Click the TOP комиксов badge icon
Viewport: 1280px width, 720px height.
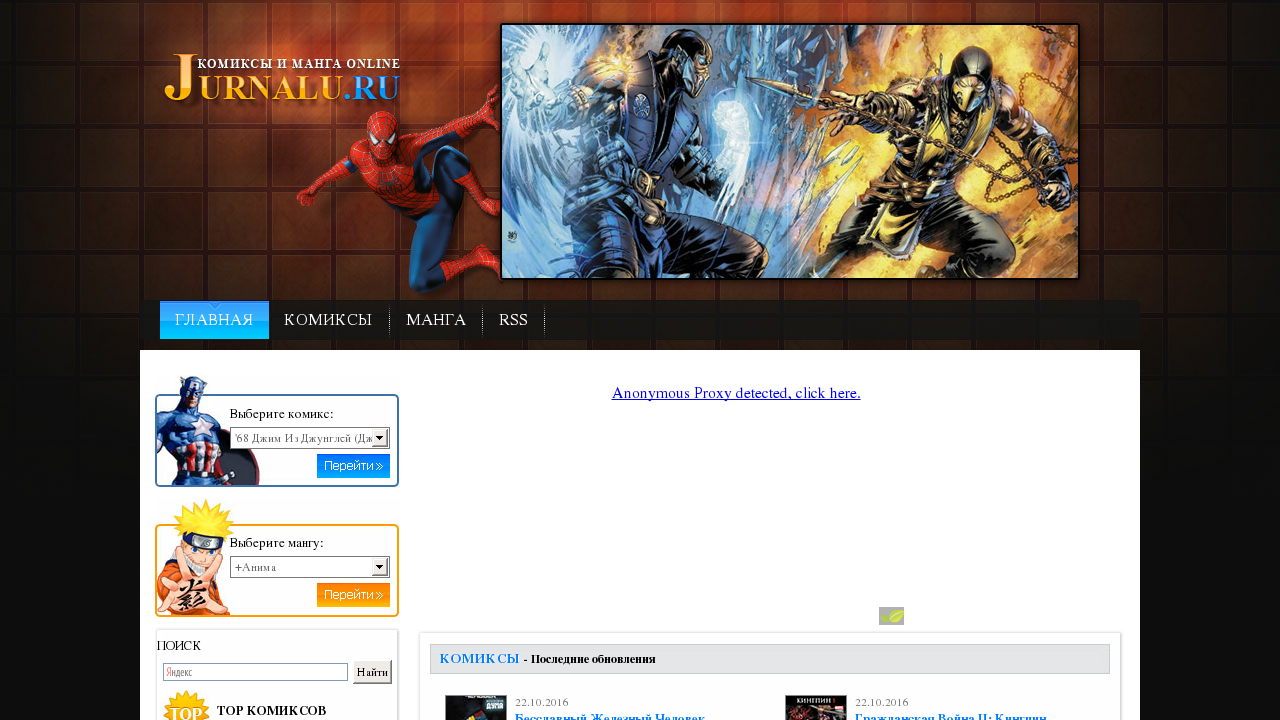pos(186,706)
